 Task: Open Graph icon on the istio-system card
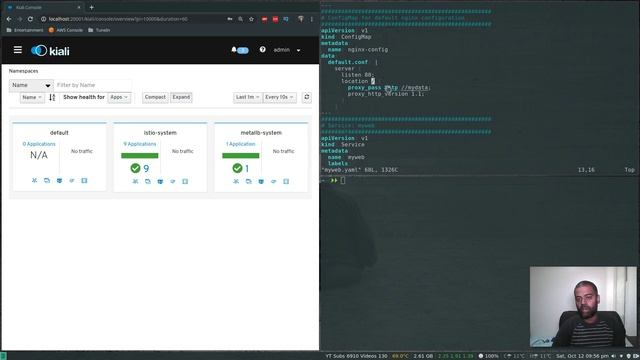point(135,181)
